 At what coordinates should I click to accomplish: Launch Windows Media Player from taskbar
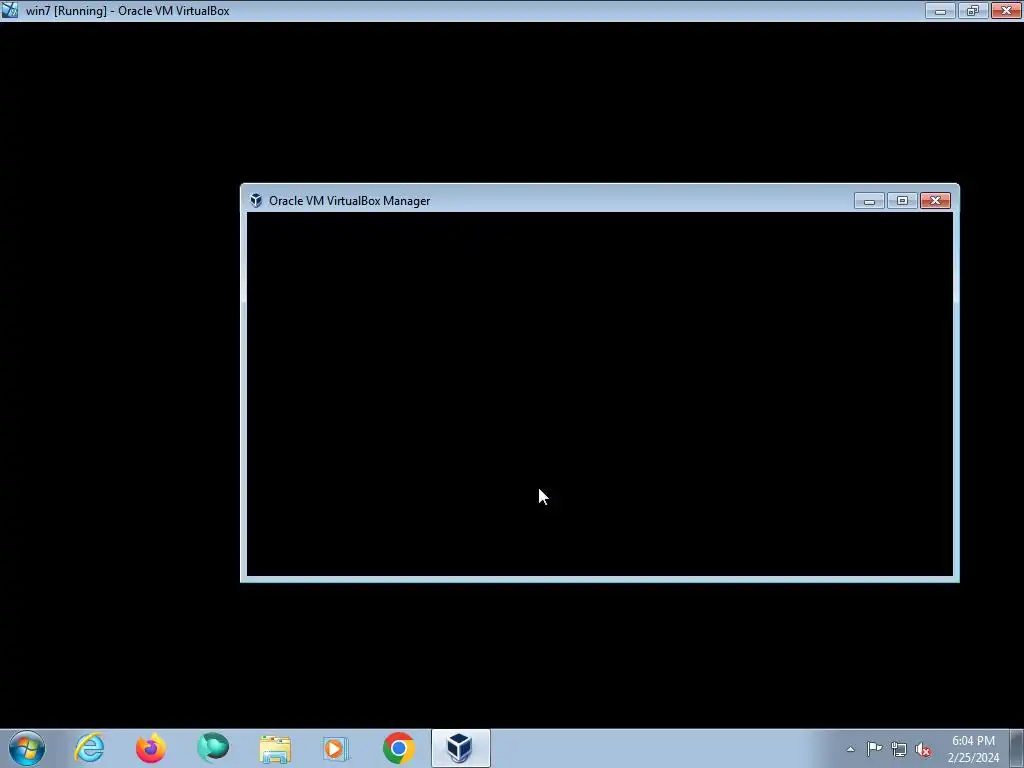pos(336,748)
